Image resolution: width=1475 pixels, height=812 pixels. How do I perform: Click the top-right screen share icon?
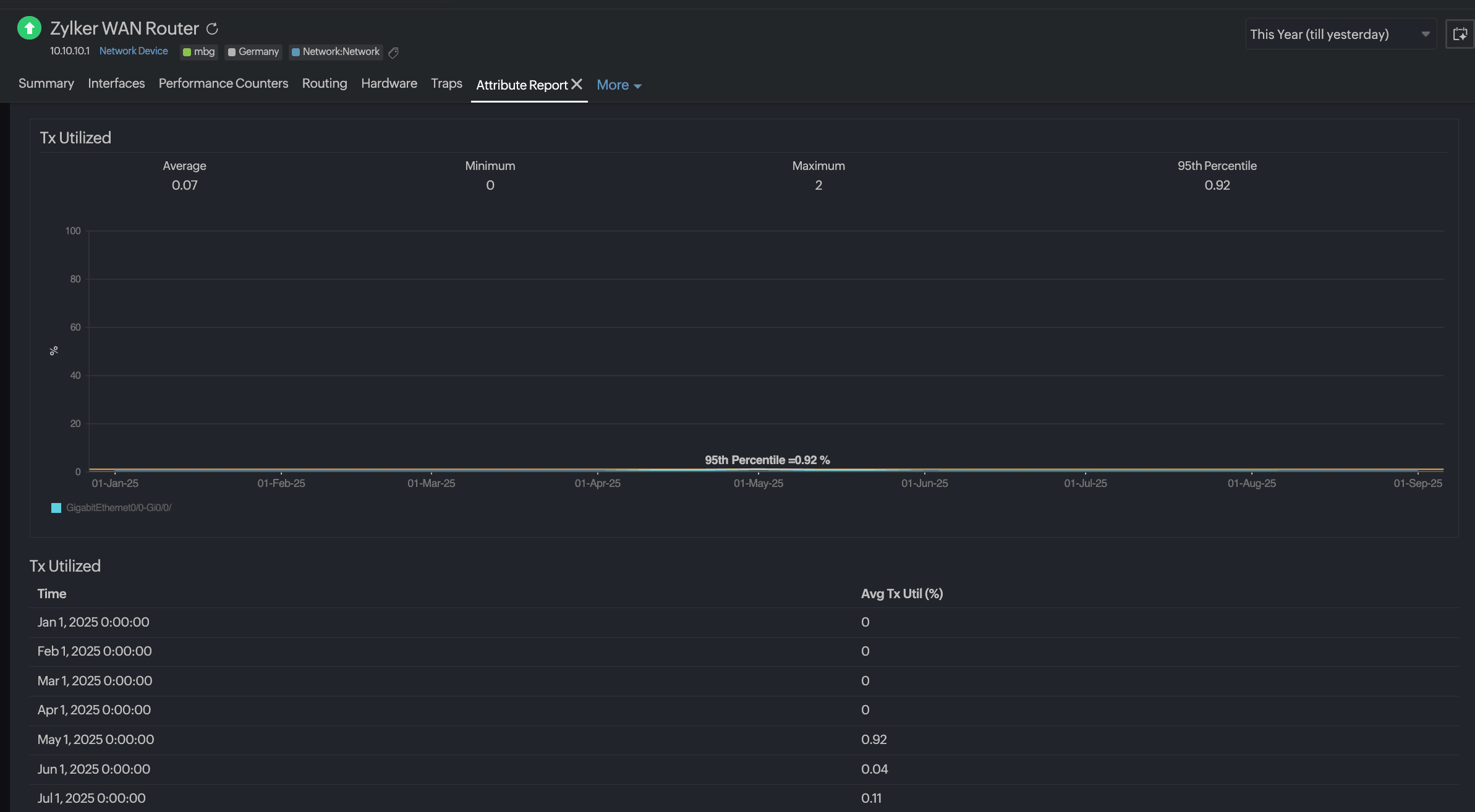coord(1460,34)
